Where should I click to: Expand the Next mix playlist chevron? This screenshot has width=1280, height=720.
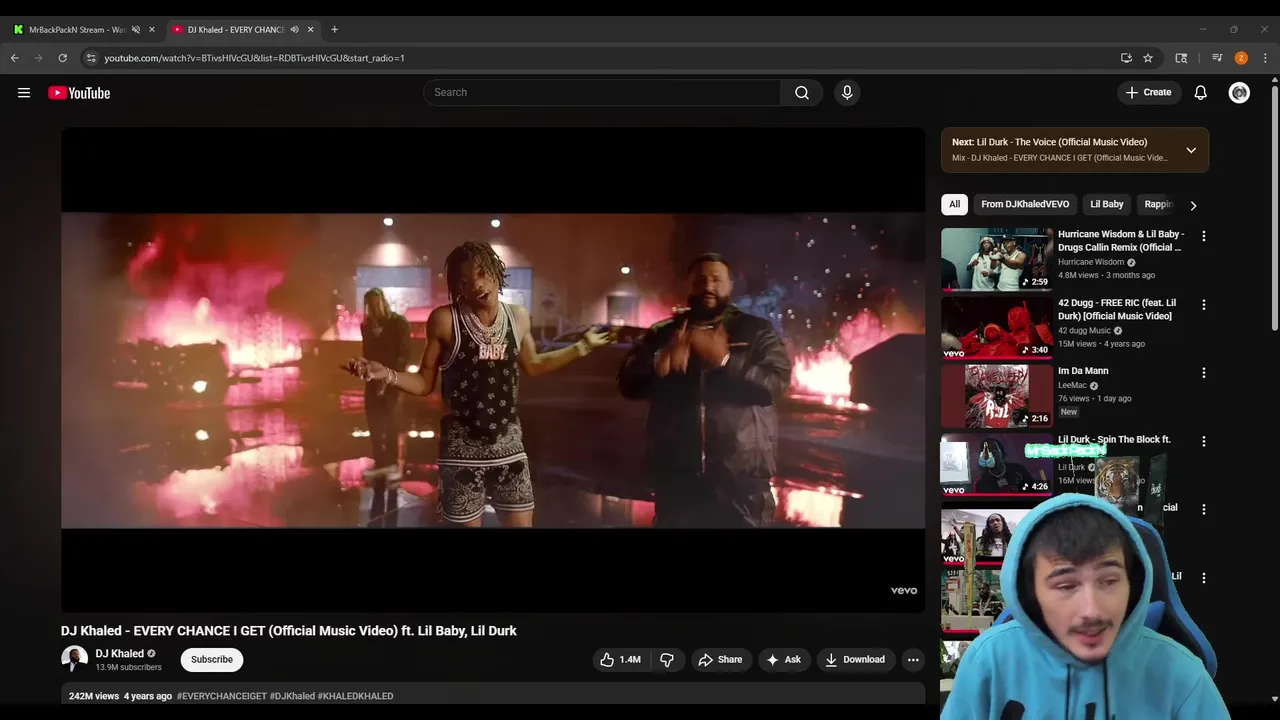[1191, 150]
